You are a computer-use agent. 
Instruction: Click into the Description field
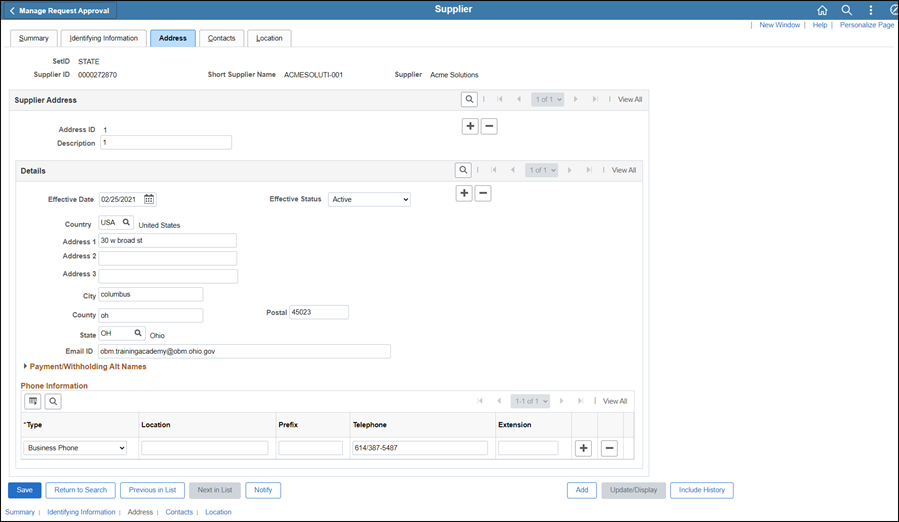coord(166,142)
